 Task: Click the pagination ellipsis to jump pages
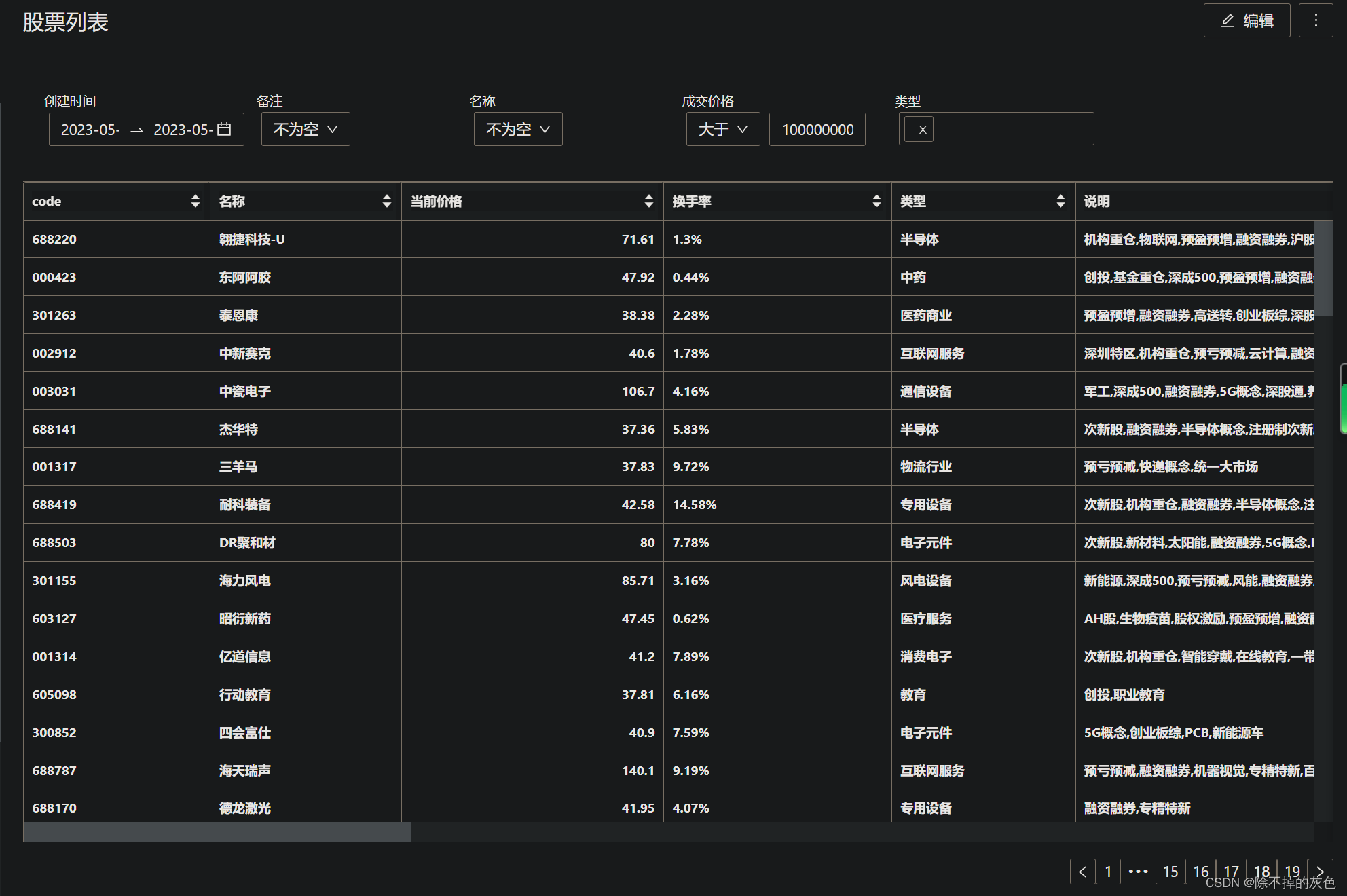click(x=1138, y=872)
